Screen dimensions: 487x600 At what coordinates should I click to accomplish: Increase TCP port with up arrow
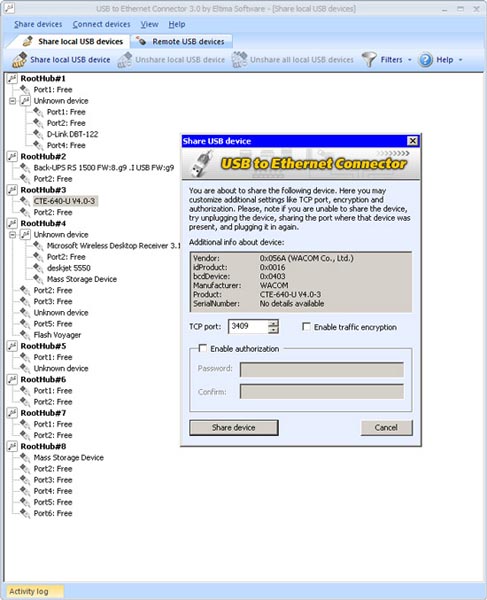(273, 323)
